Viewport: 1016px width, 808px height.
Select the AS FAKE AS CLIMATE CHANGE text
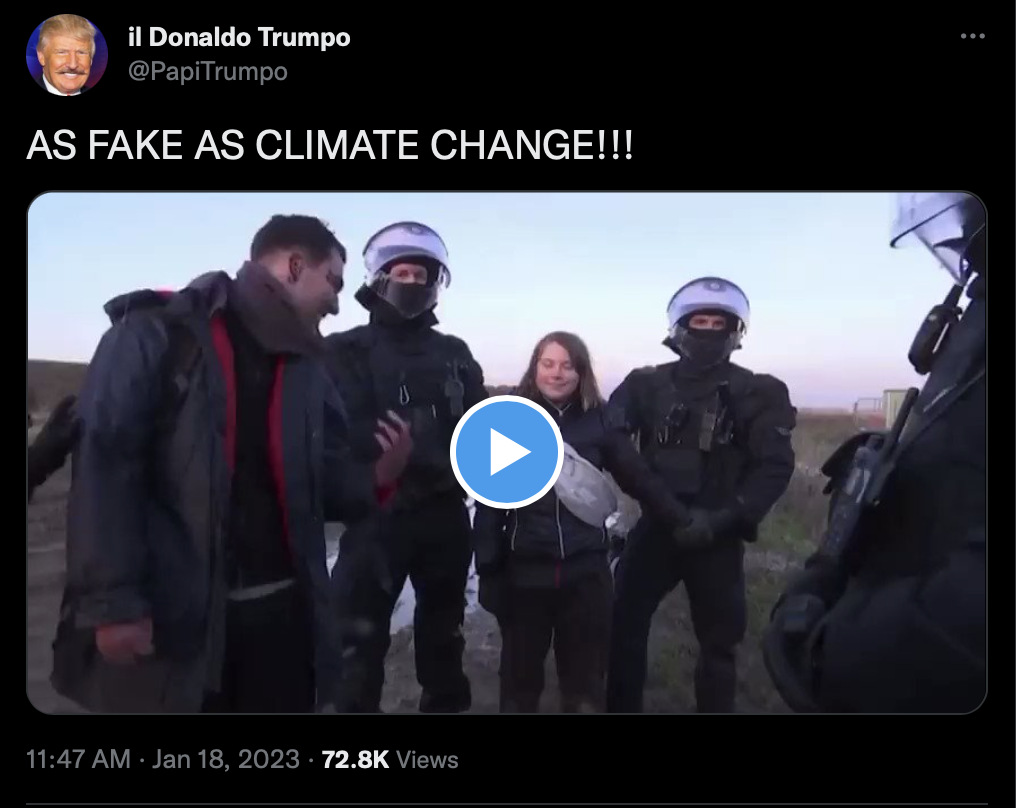tap(329, 144)
